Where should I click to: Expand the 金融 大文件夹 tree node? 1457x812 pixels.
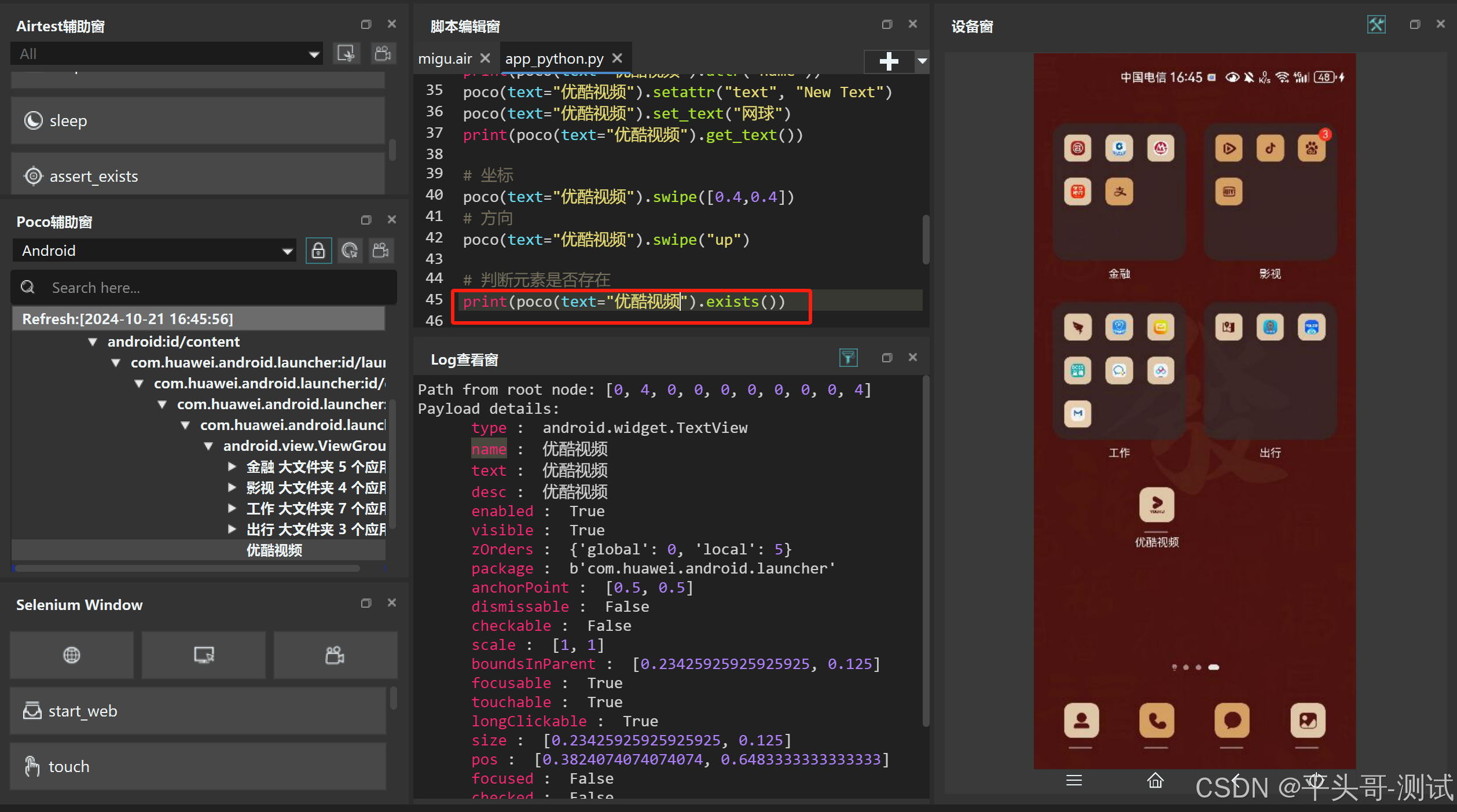(232, 466)
